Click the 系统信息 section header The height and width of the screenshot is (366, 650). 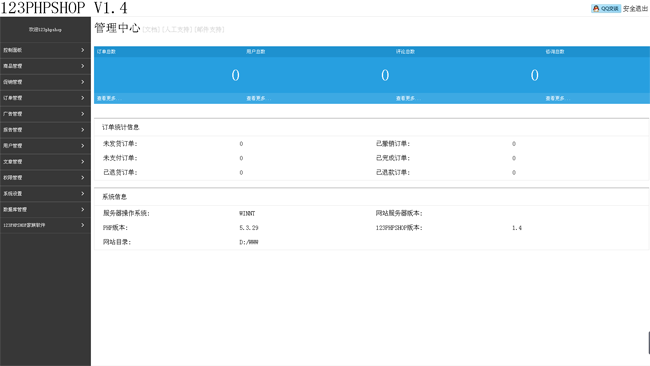(114, 197)
